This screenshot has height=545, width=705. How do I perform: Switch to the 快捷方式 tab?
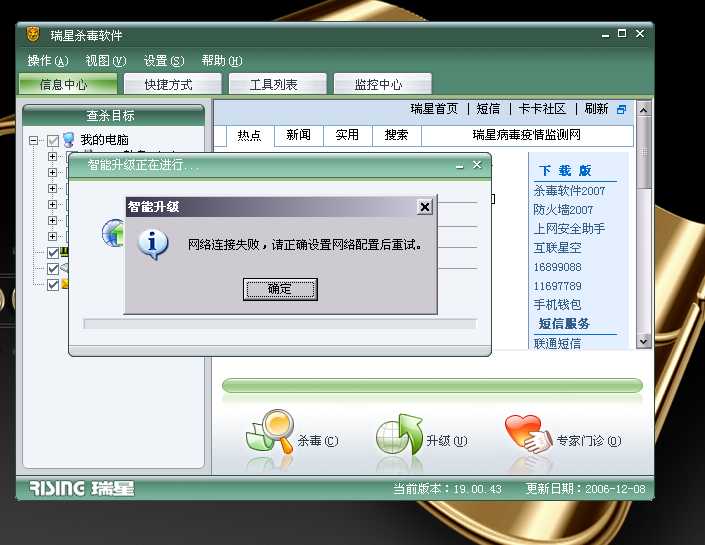pyautogui.click(x=173, y=84)
